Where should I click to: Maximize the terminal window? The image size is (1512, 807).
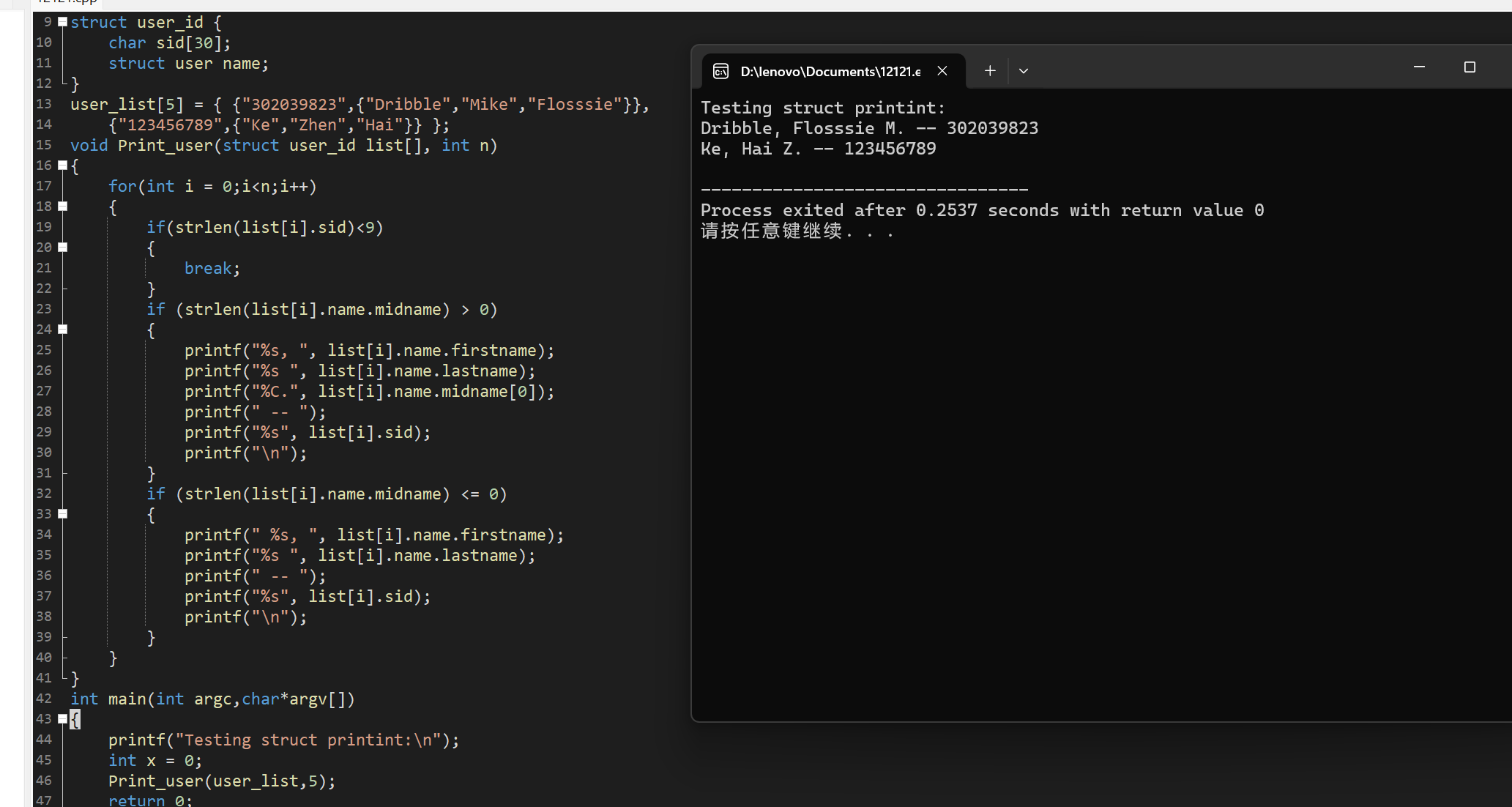tap(1469, 67)
